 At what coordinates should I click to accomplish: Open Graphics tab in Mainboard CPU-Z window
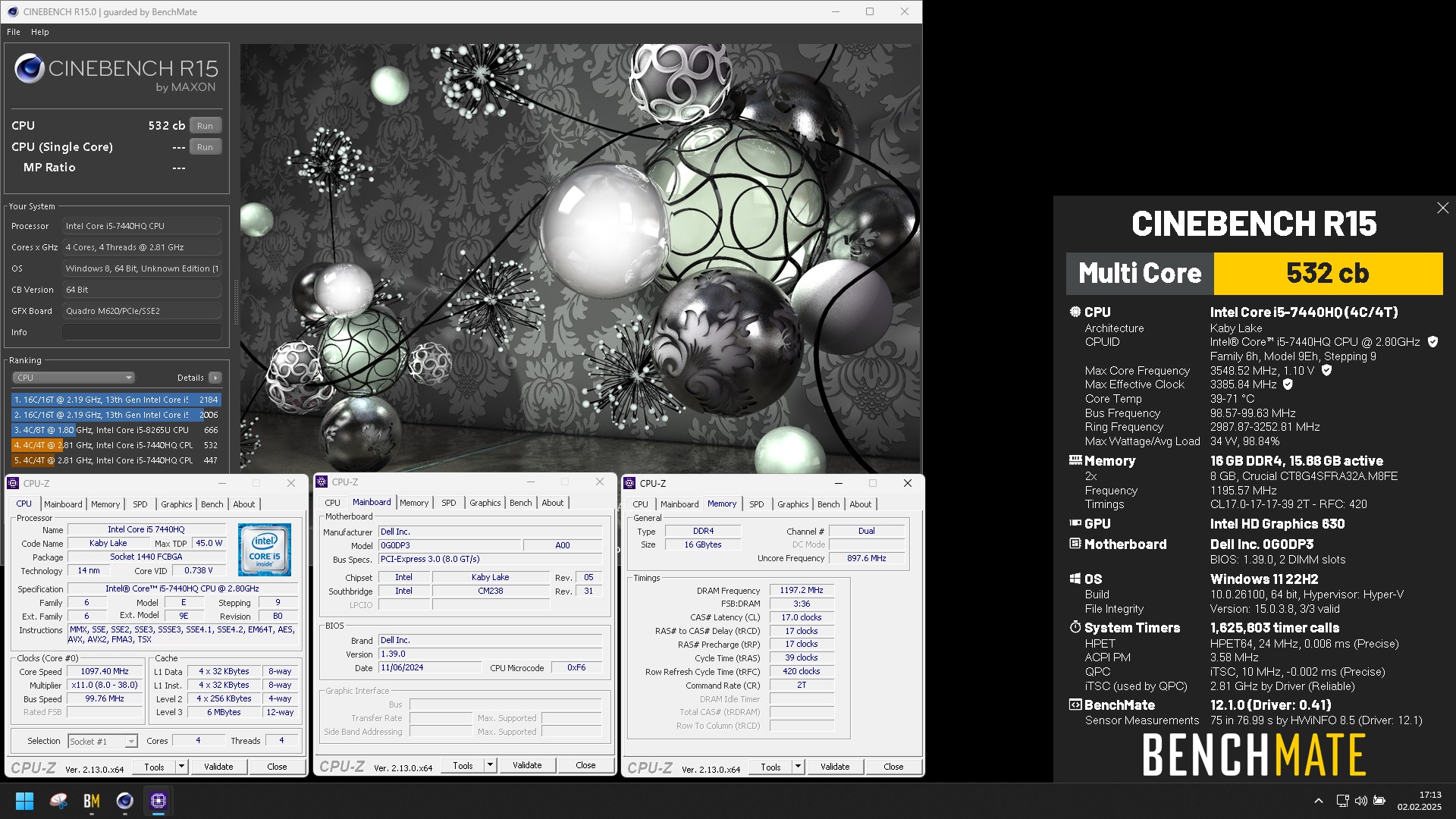(x=485, y=503)
